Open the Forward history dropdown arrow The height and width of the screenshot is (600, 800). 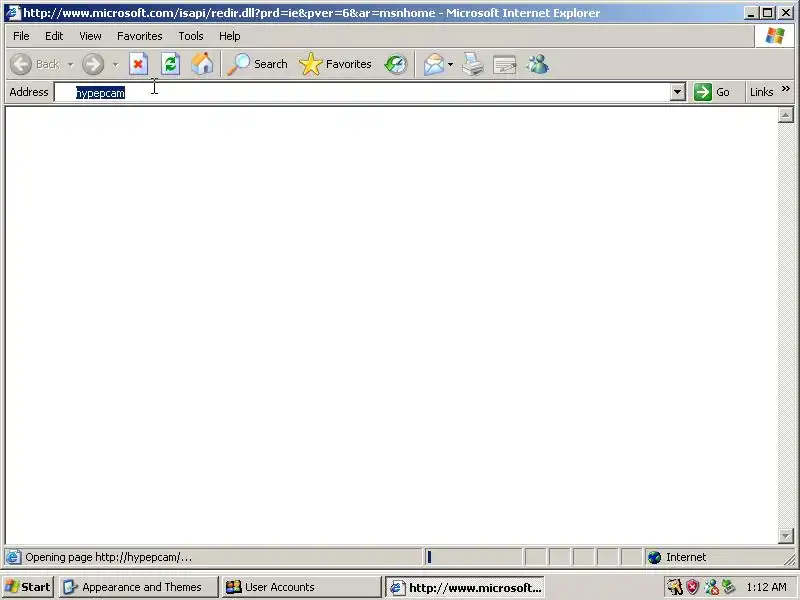115,64
